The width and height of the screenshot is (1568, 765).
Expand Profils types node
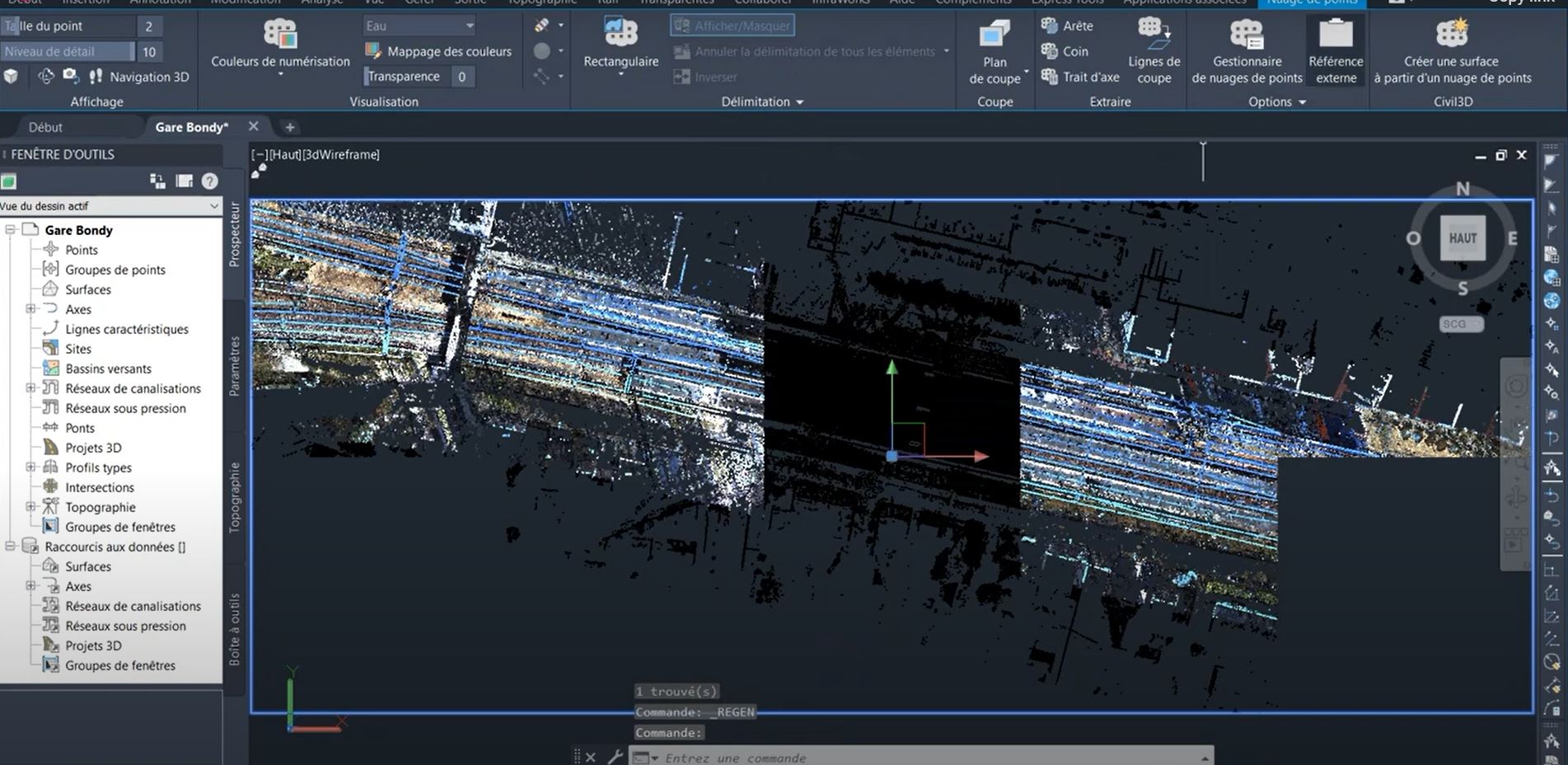[30, 467]
